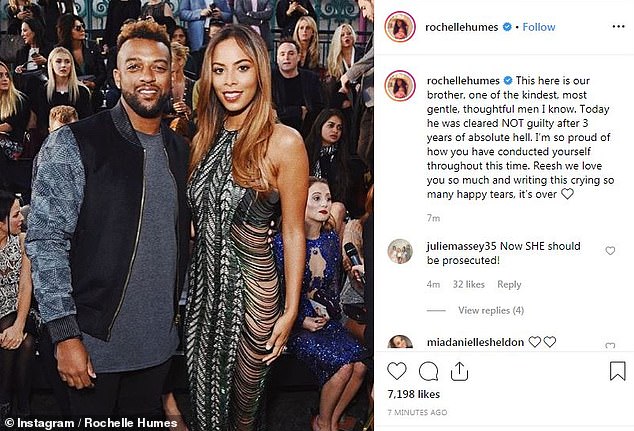Like miadaniellesheldon's comment heart

coord(610,345)
